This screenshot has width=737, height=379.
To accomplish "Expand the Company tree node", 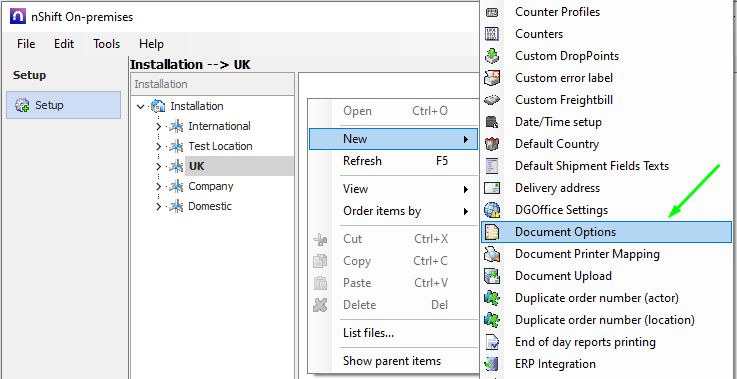I will [158, 186].
